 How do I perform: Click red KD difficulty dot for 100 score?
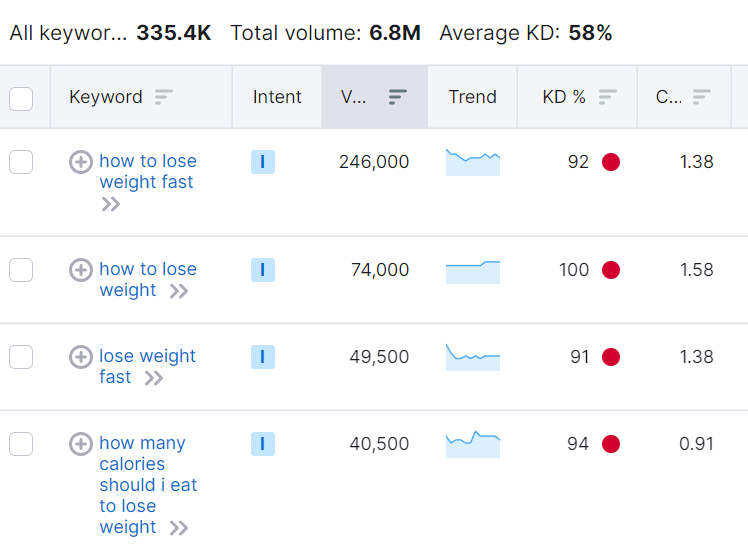point(611,270)
